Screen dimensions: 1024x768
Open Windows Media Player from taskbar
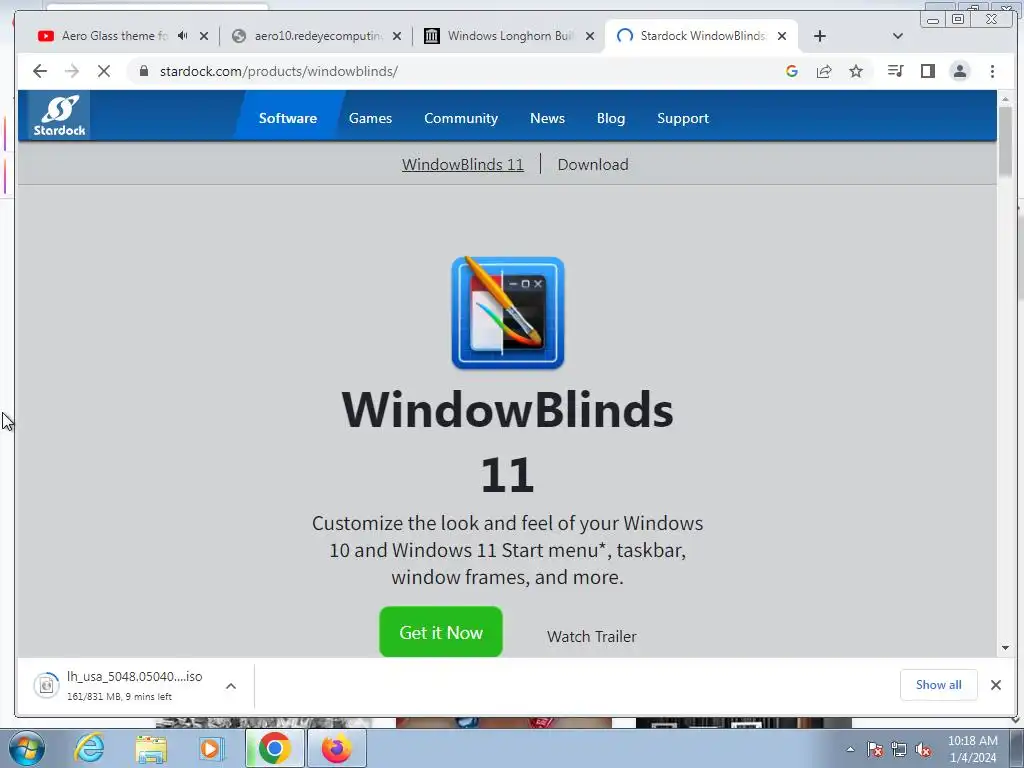click(211, 748)
